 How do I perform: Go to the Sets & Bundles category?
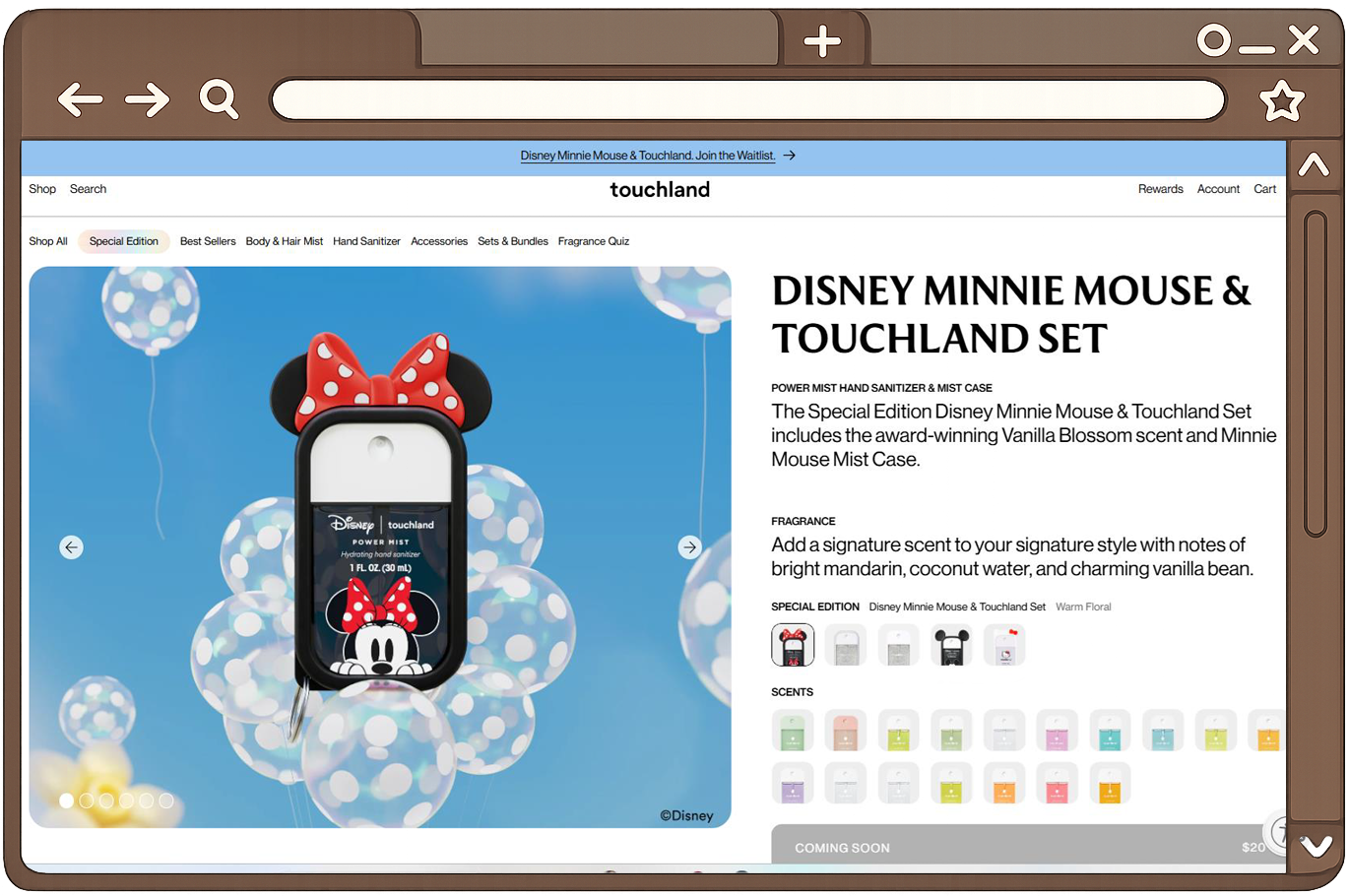coord(513,241)
